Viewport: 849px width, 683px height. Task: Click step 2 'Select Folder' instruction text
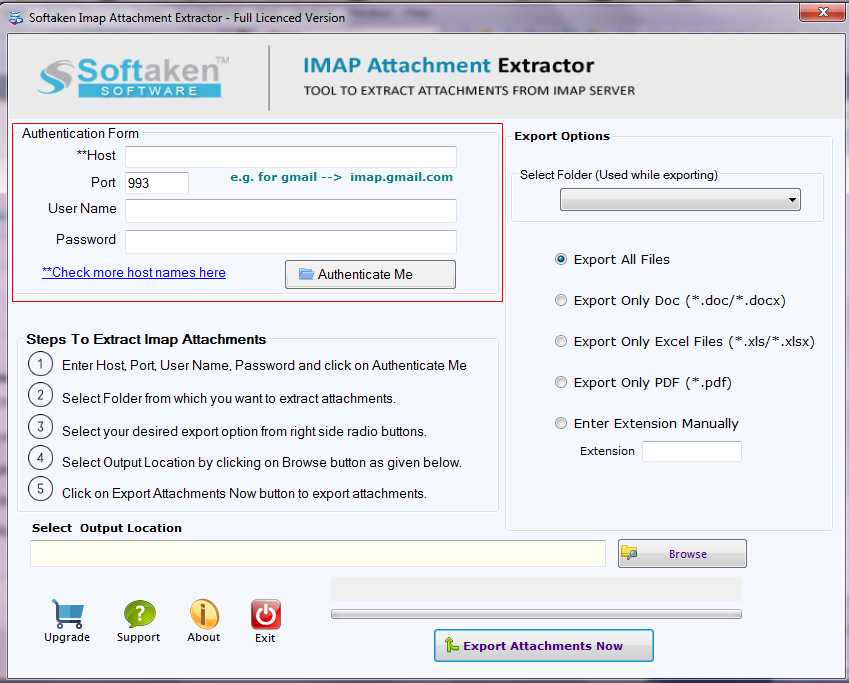(x=229, y=399)
